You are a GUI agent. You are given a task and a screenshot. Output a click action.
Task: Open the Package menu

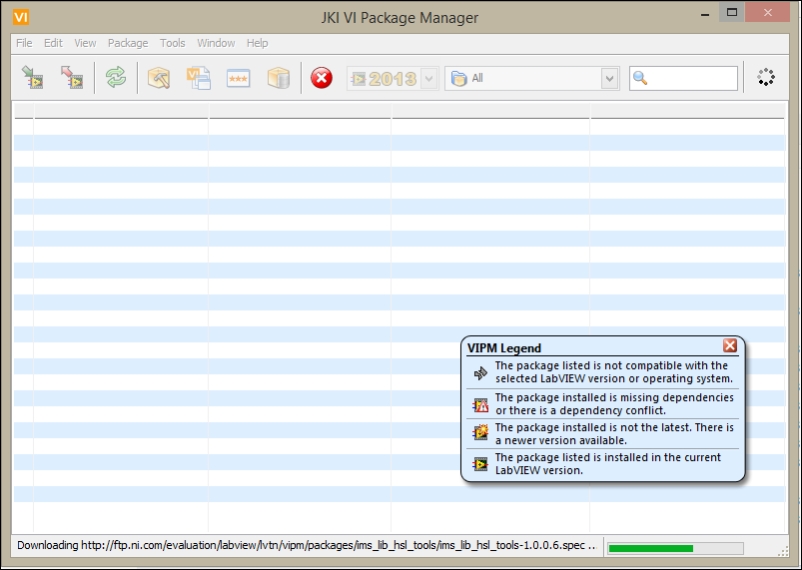128,43
